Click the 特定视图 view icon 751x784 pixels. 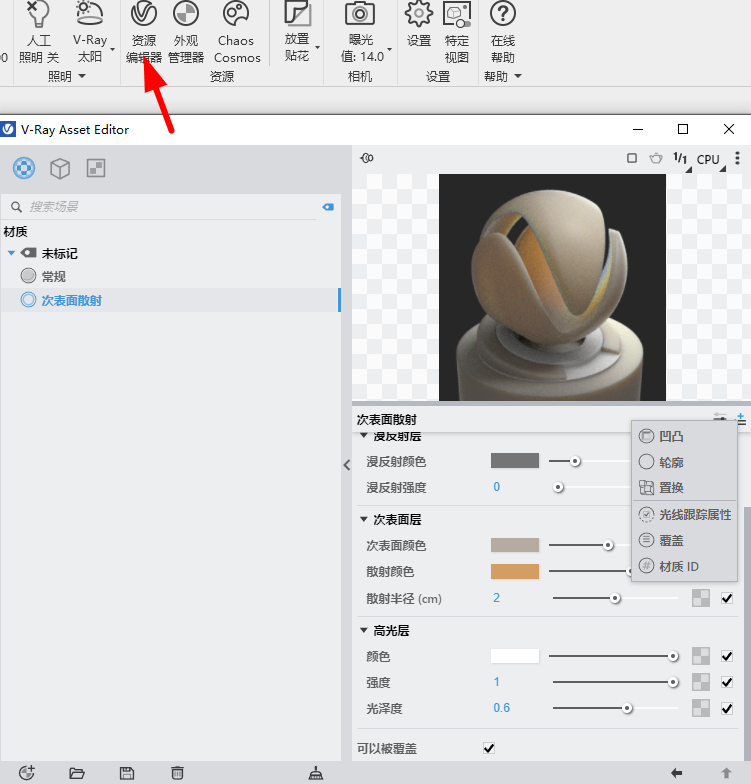[456, 14]
